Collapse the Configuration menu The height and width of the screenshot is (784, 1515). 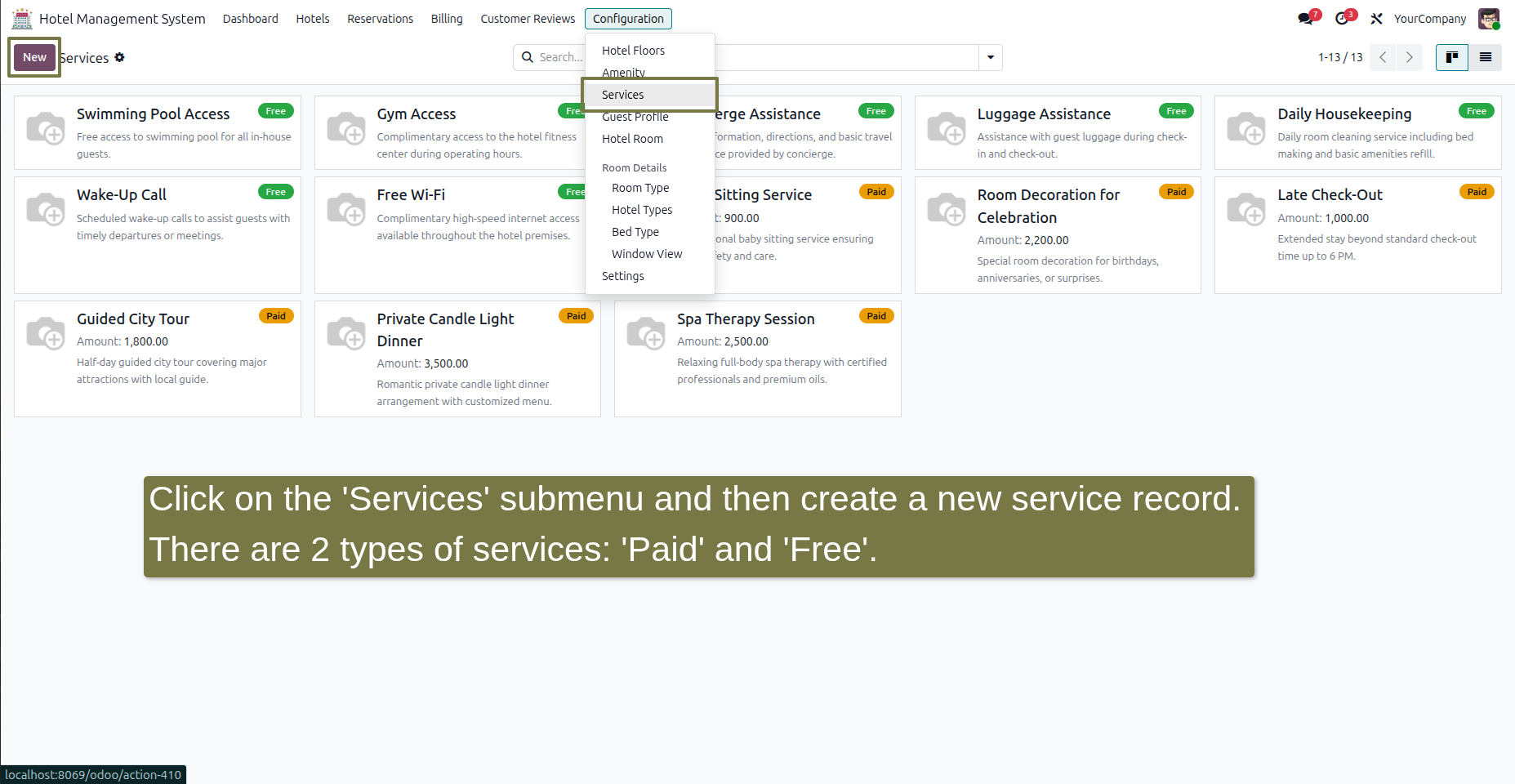(x=628, y=19)
